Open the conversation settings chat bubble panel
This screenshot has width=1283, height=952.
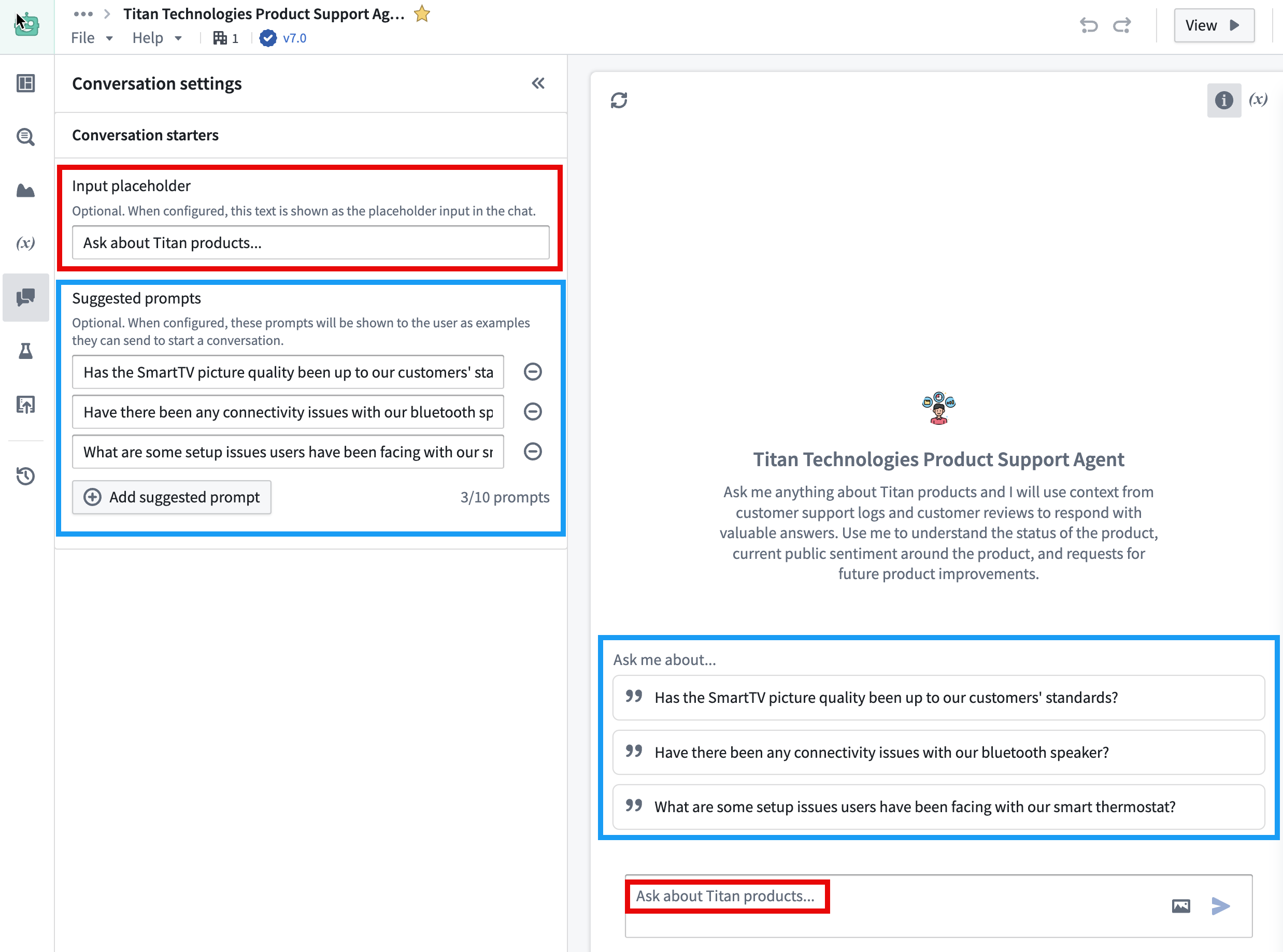pos(25,297)
